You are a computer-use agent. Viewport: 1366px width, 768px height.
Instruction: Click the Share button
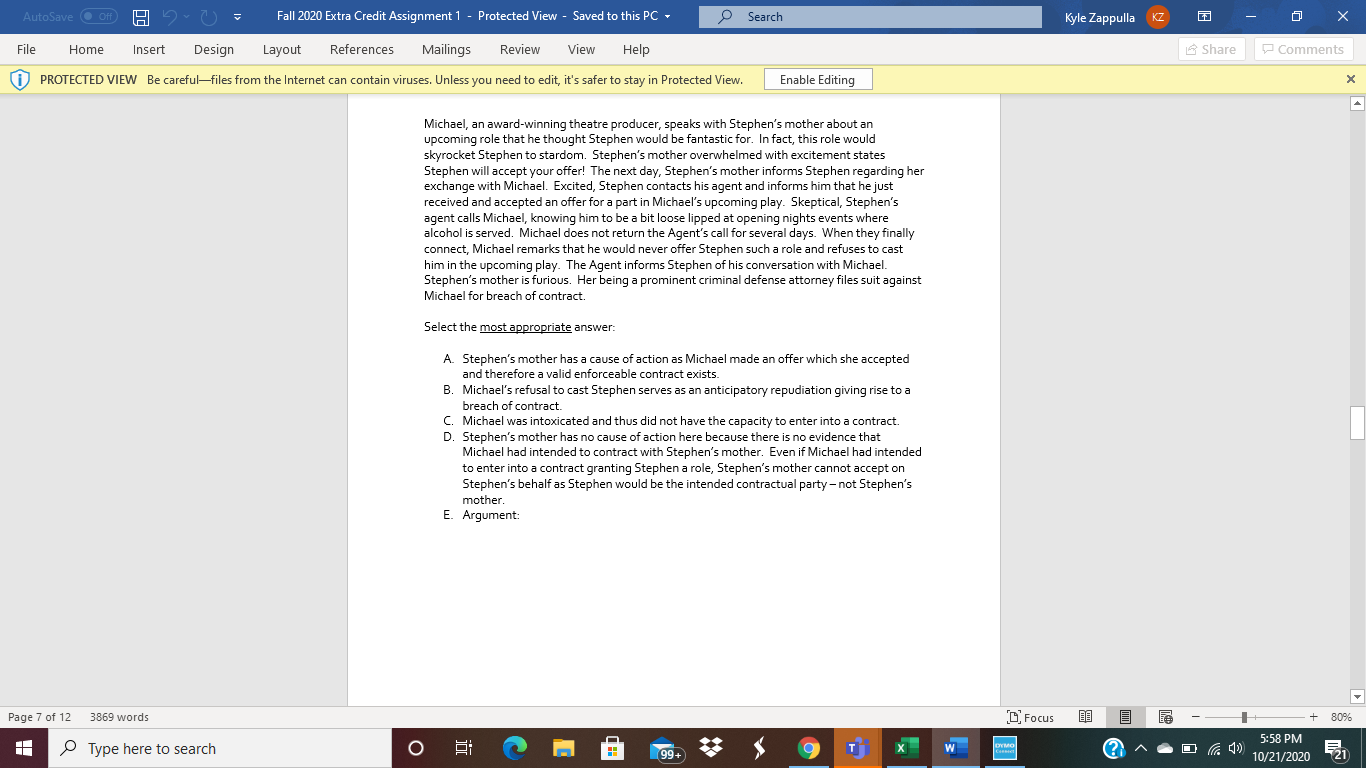click(x=1210, y=49)
